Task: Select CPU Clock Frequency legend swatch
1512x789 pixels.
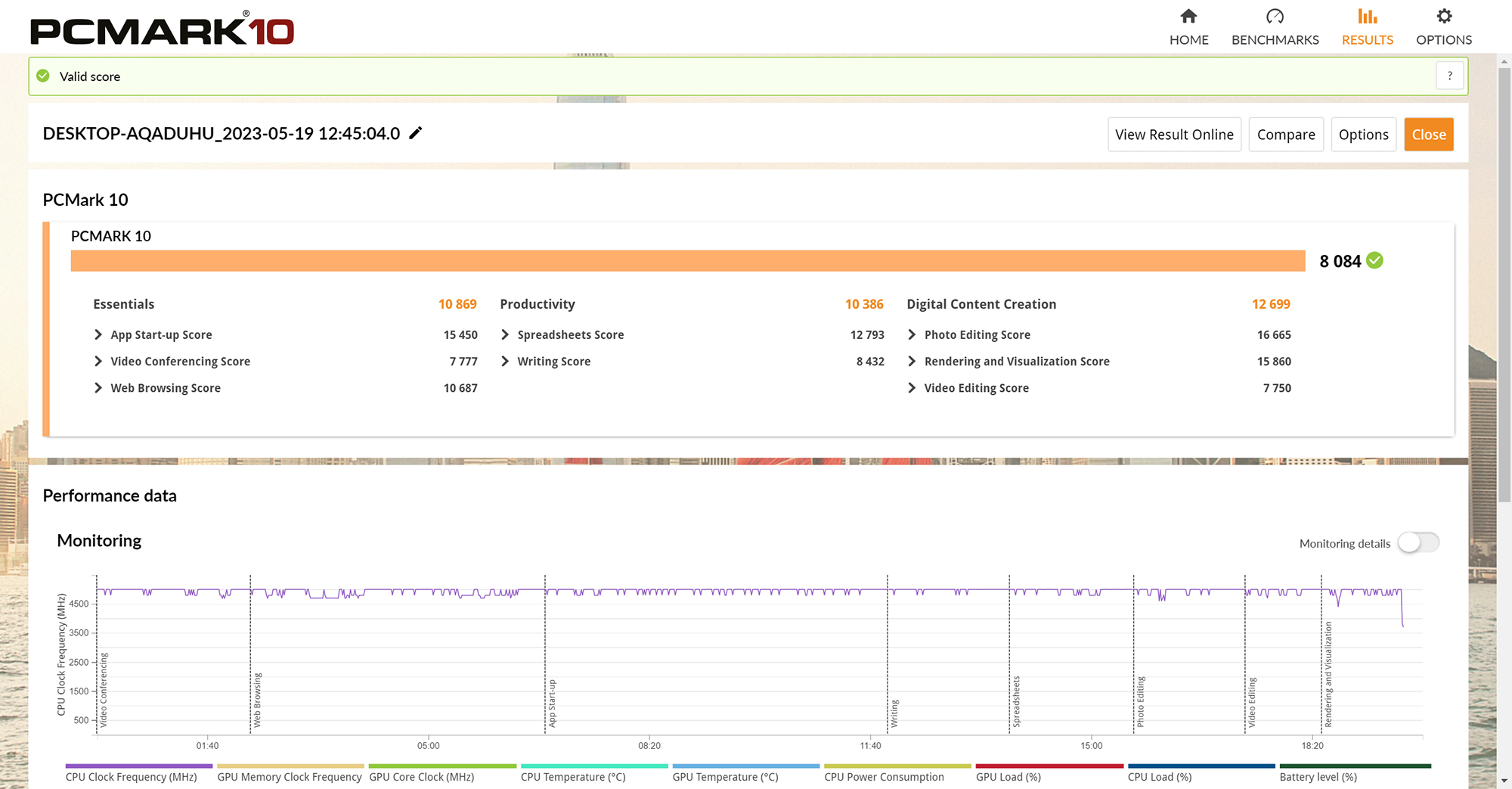Action: click(x=139, y=766)
